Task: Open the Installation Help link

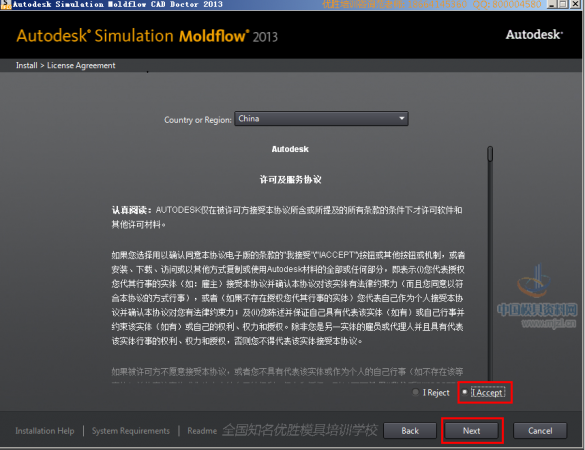Action: pos(45,431)
